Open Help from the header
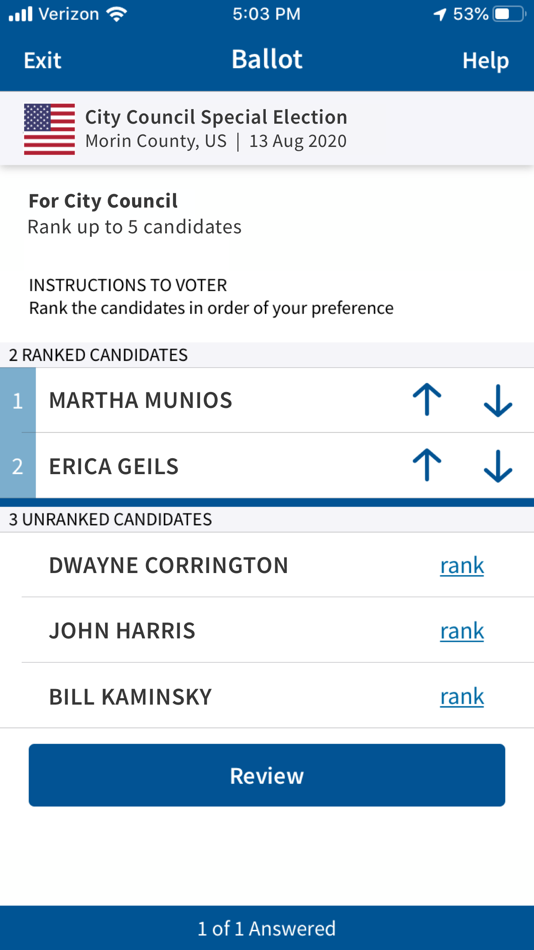The image size is (534, 950). click(x=486, y=61)
